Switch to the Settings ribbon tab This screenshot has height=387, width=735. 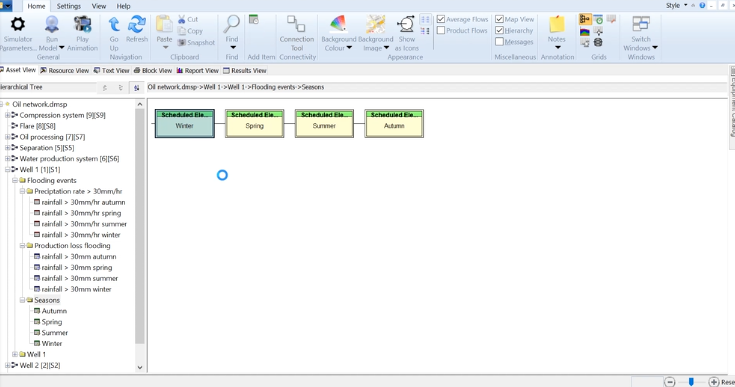coord(68,6)
